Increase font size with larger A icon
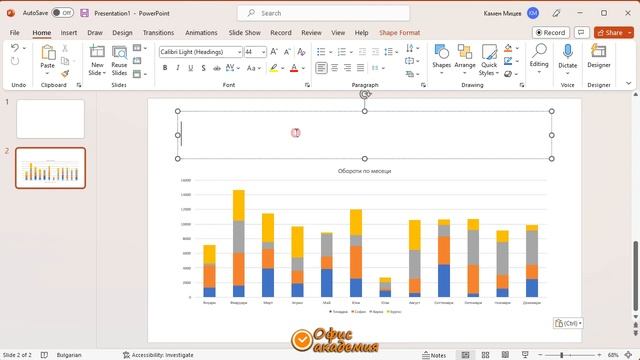Screen dimensions: 640x360 pyautogui.click(x=274, y=52)
